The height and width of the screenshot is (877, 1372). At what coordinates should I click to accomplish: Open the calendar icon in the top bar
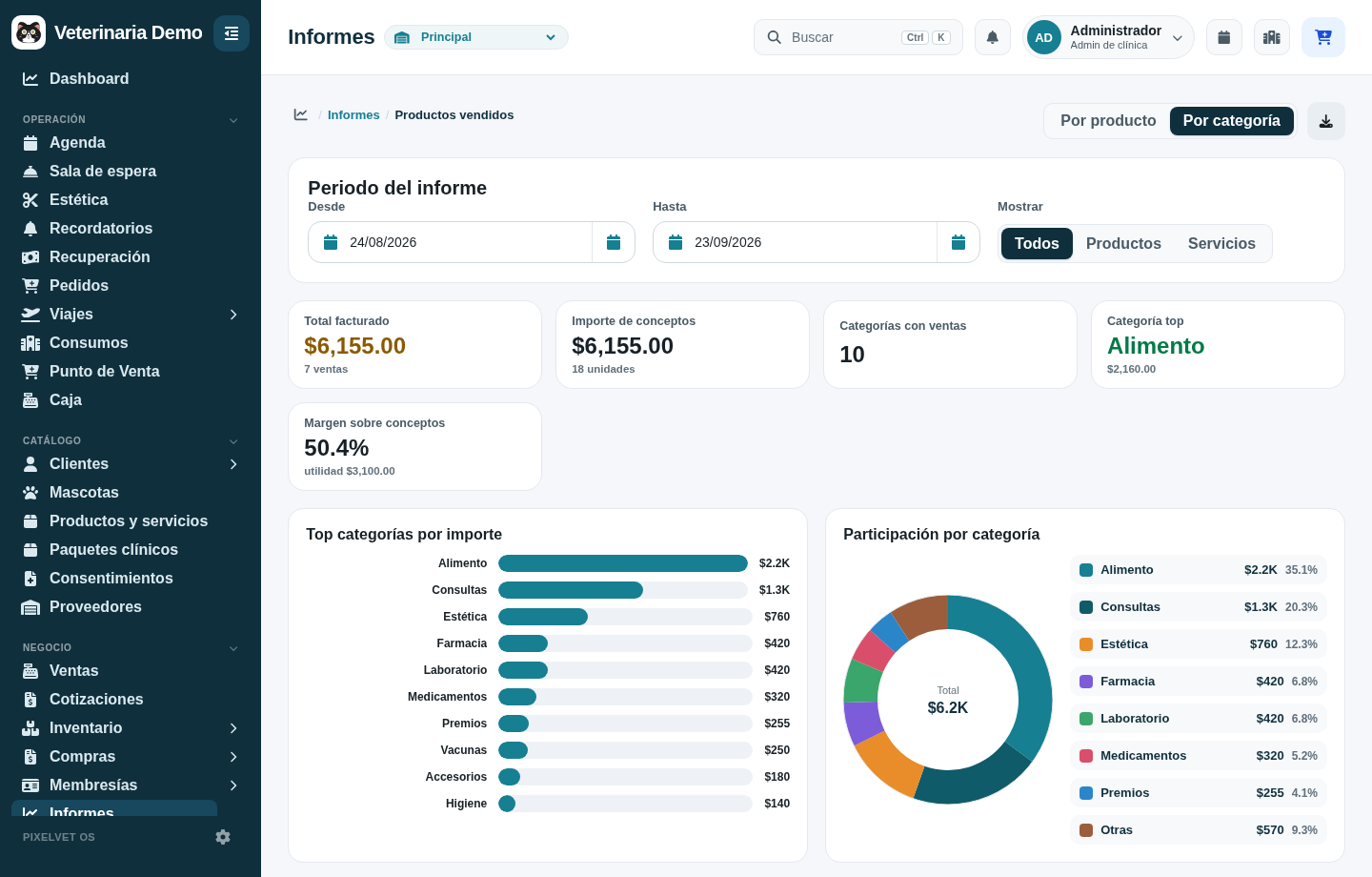[x=1224, y=37]
